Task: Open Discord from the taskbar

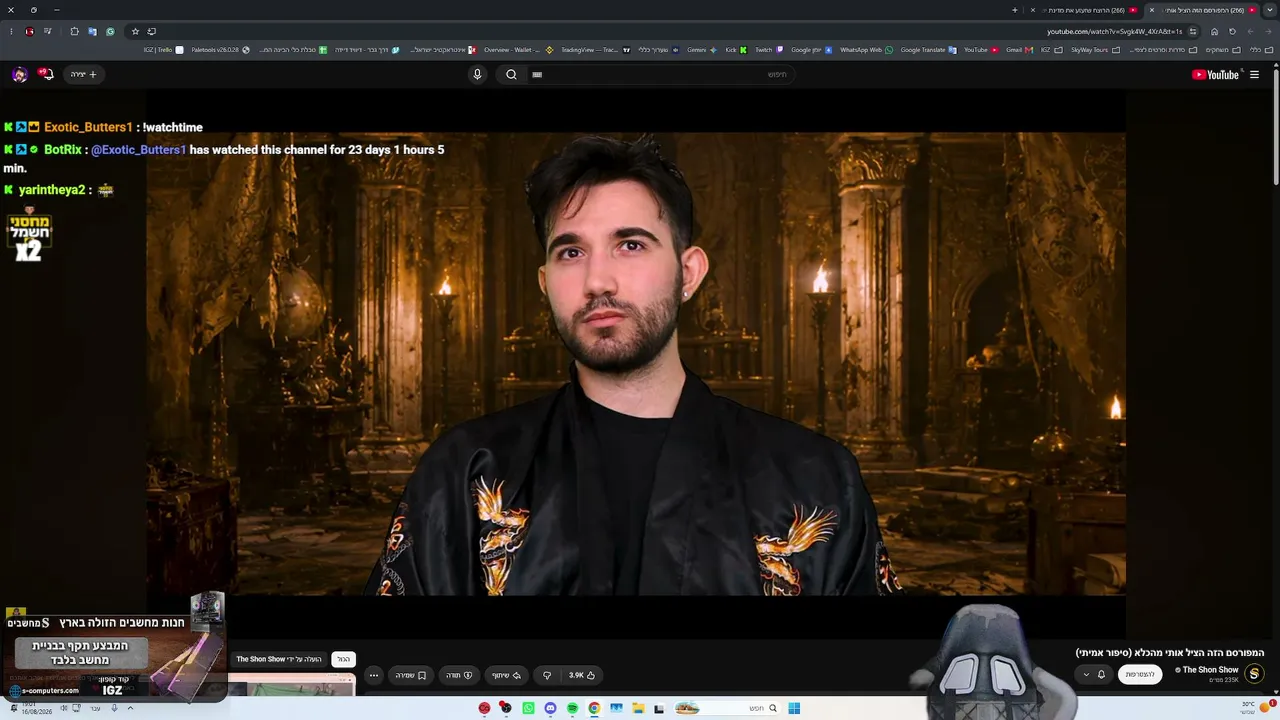Action: coord(550,708)
